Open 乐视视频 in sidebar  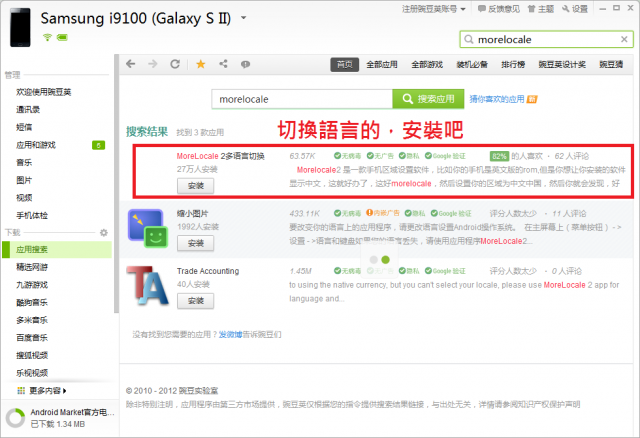click(32, 372)
